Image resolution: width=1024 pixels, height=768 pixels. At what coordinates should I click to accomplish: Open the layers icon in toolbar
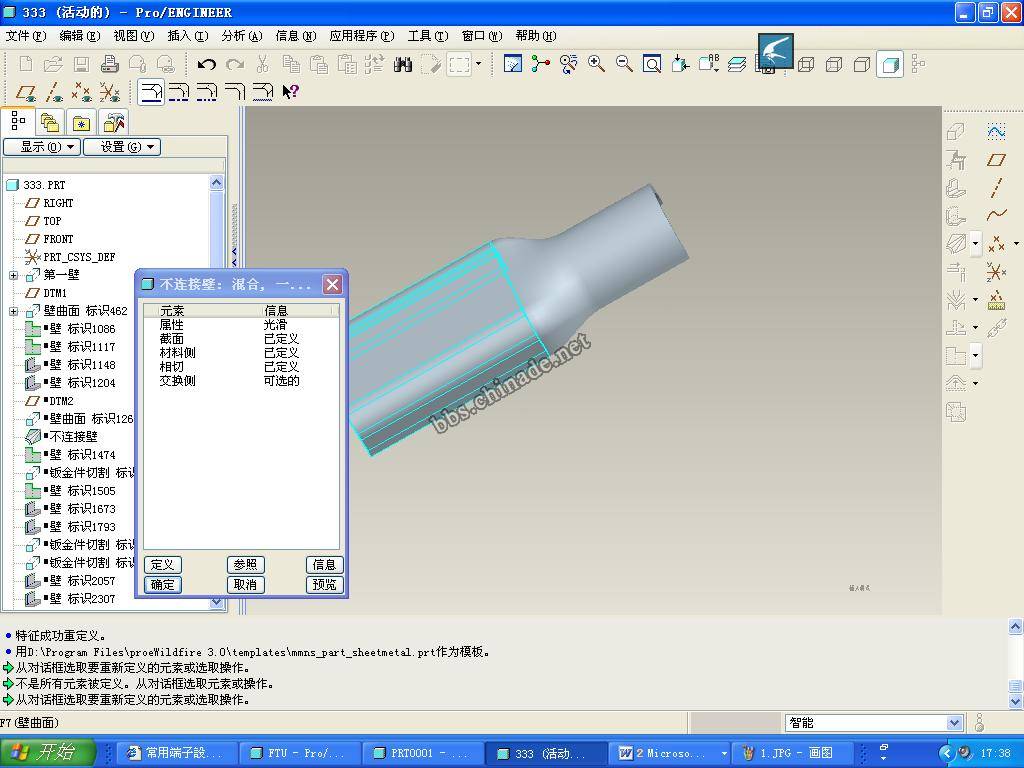tap(737, 64)
